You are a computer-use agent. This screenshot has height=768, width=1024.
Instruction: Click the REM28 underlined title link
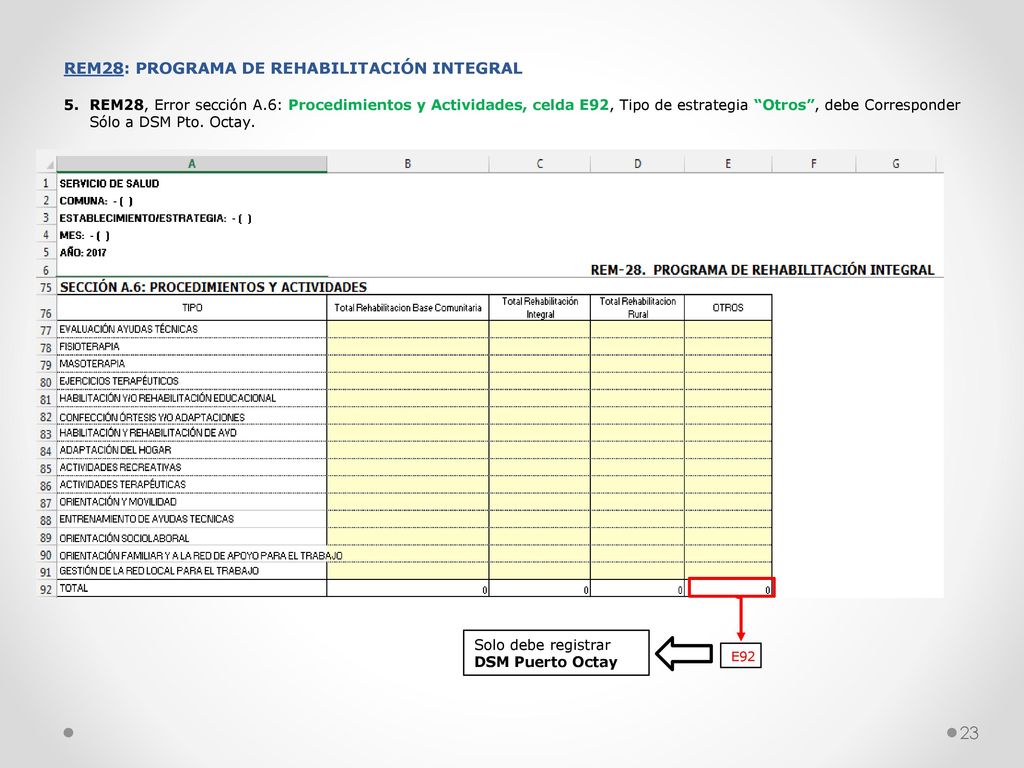[x=93, y=69]
